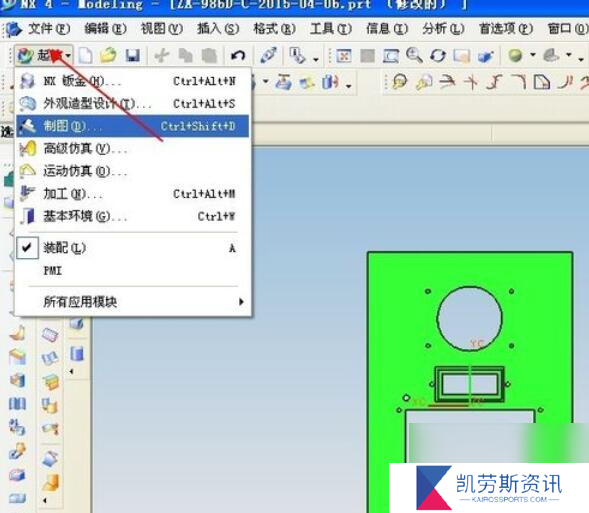Image resolution: width=589 pixels, height=513 pixels.
Task: Choose 基本环境(G) gateway entry
Action: (x=132, y=216)
